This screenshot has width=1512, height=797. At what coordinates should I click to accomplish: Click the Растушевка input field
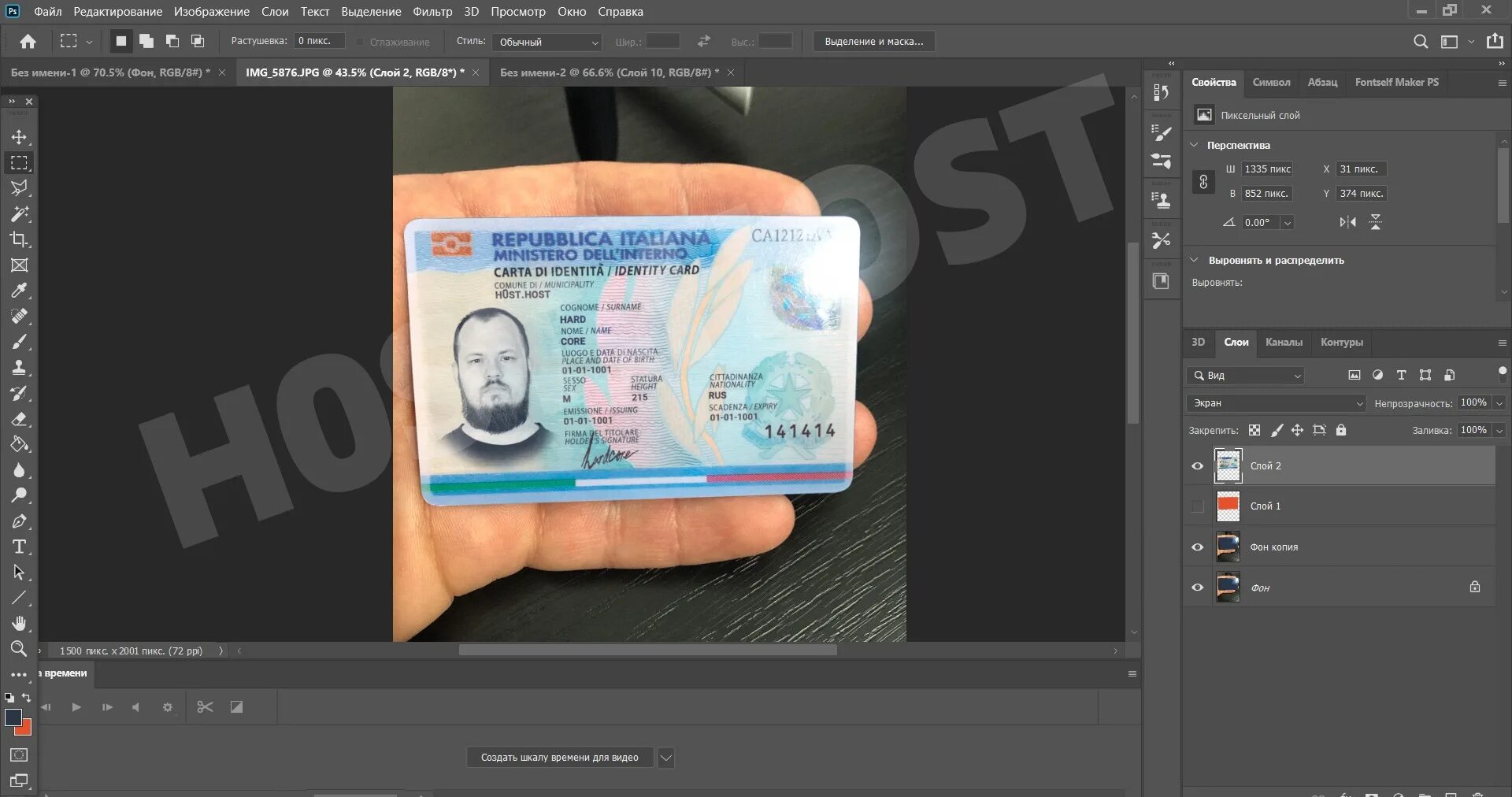(x=319, y=41)
